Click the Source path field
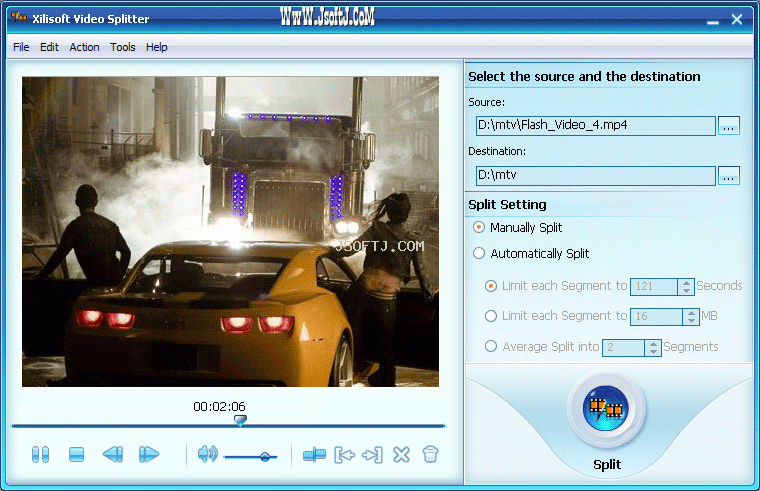 coord(596,126)
